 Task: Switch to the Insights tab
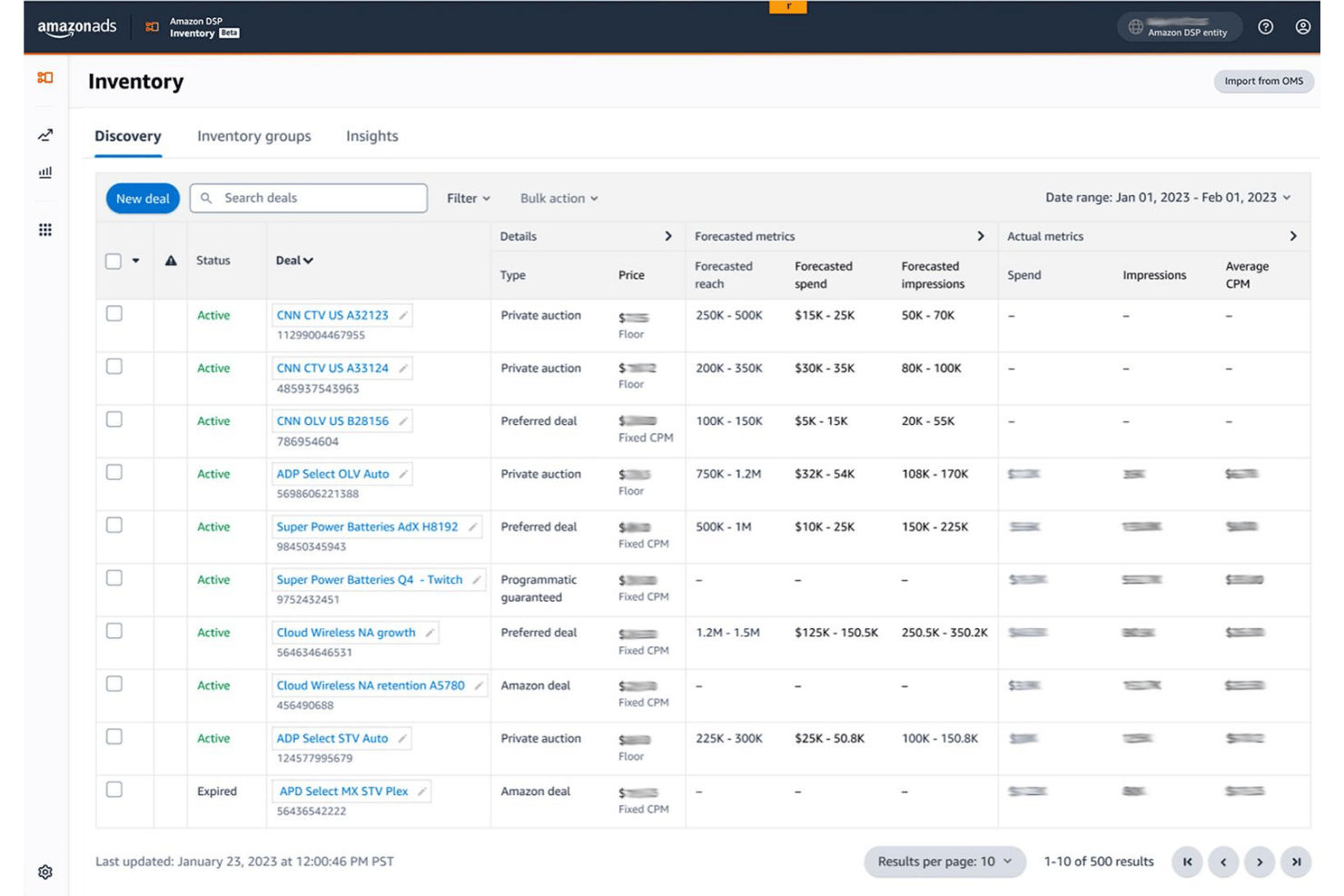372,136
